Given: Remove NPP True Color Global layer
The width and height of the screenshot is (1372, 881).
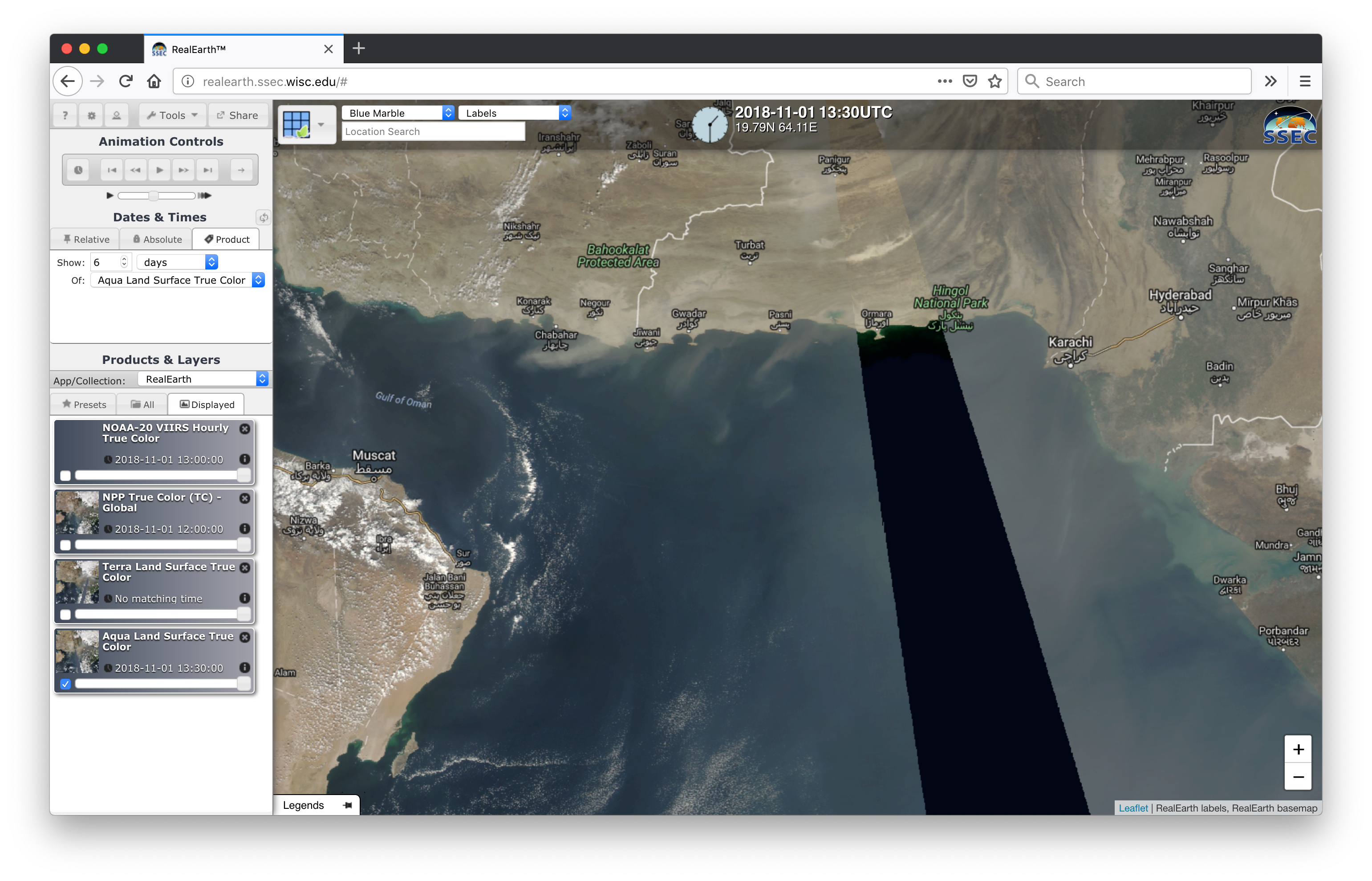Looking at the screenshot, I should tap(245, 498).
